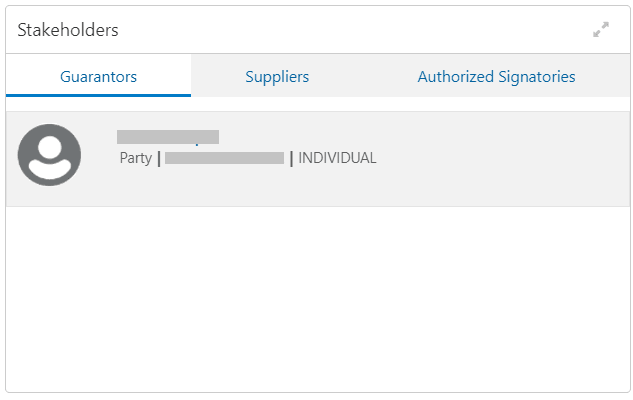The width and height of the screenshot is (633, 400).
Task: Click the empty area below guarantor list
Action: pyautogui.click(x=316, y=300)
